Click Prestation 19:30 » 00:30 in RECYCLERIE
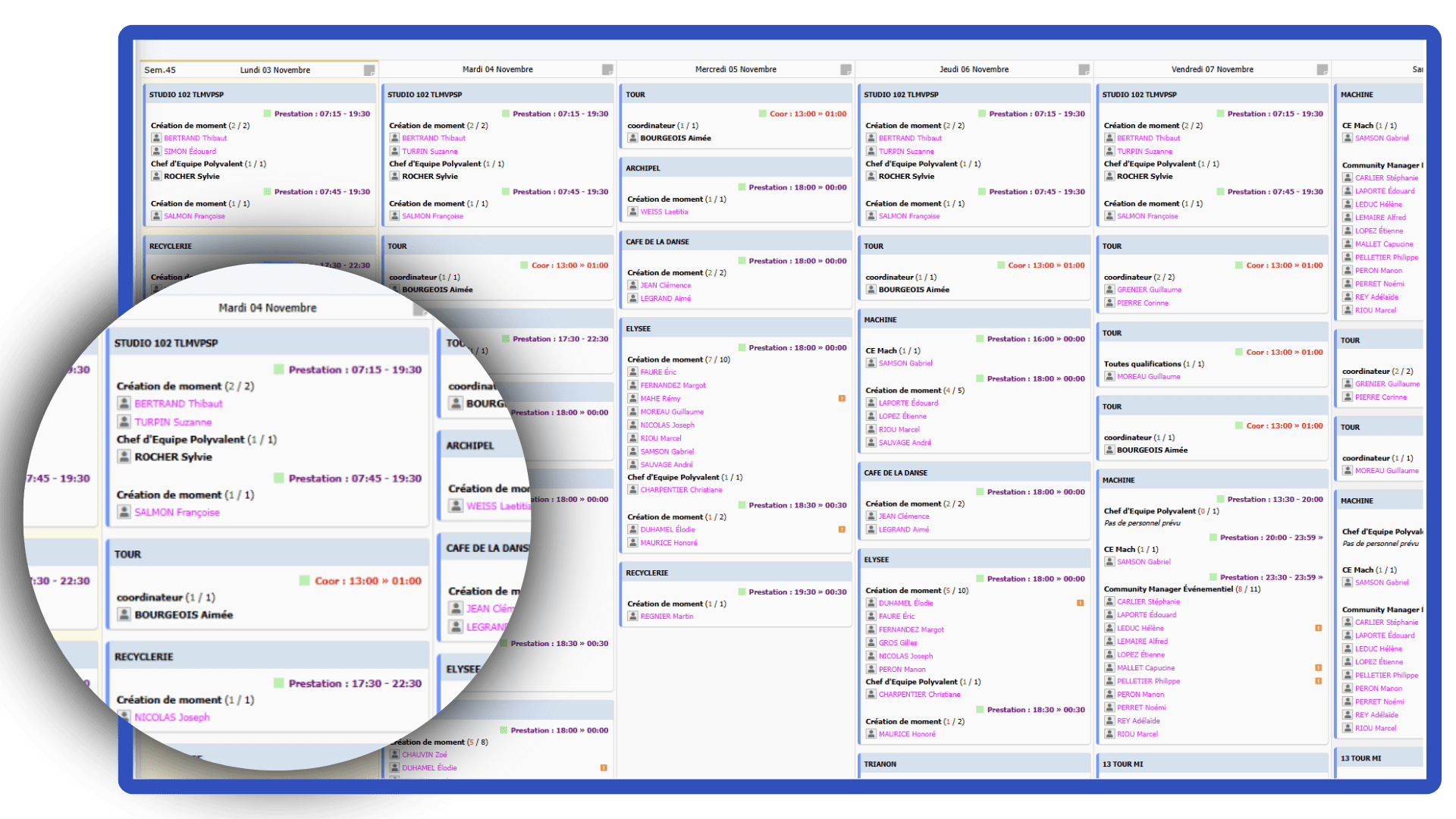The image size is (1456, 819). pos(797,592)
